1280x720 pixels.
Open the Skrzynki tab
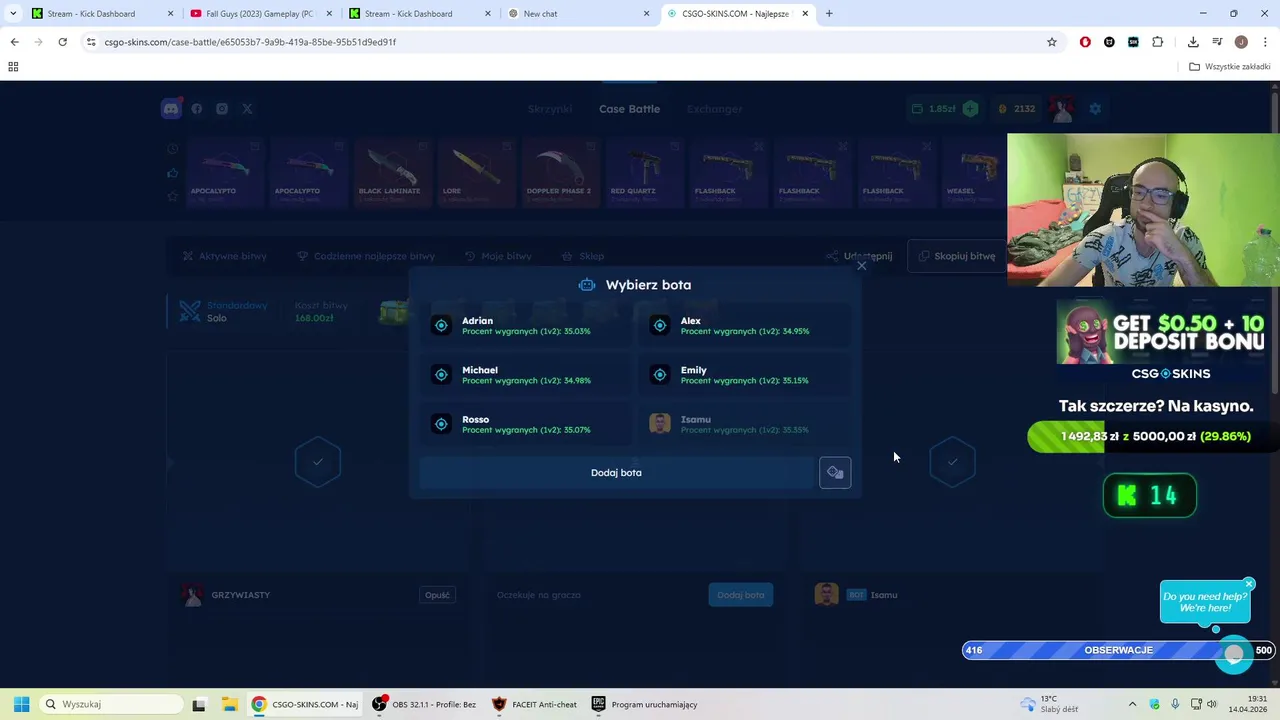pyautogui.click(x=550, y=109)
